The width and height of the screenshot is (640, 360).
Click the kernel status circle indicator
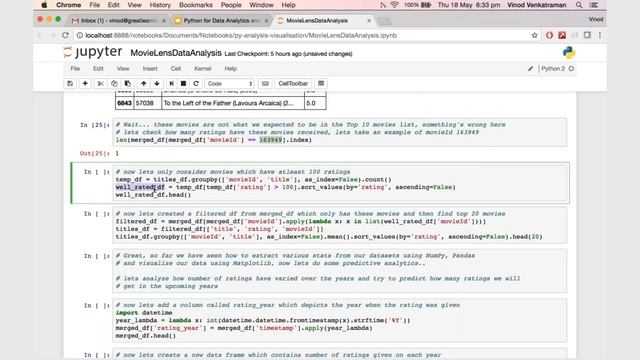click(x=571, y=69)
